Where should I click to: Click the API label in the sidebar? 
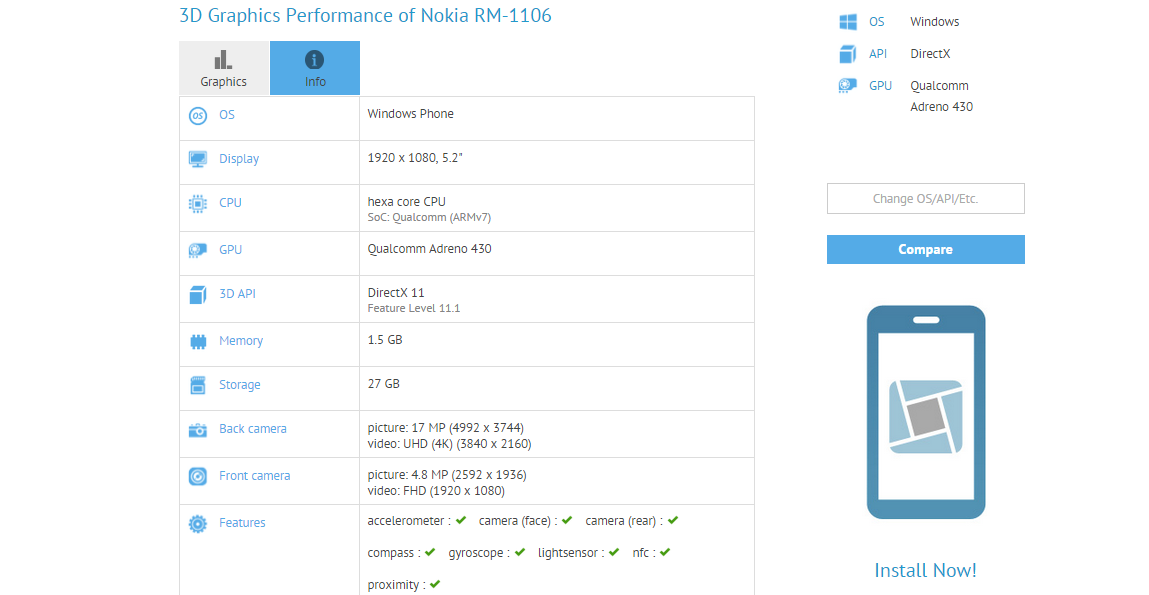878,53
